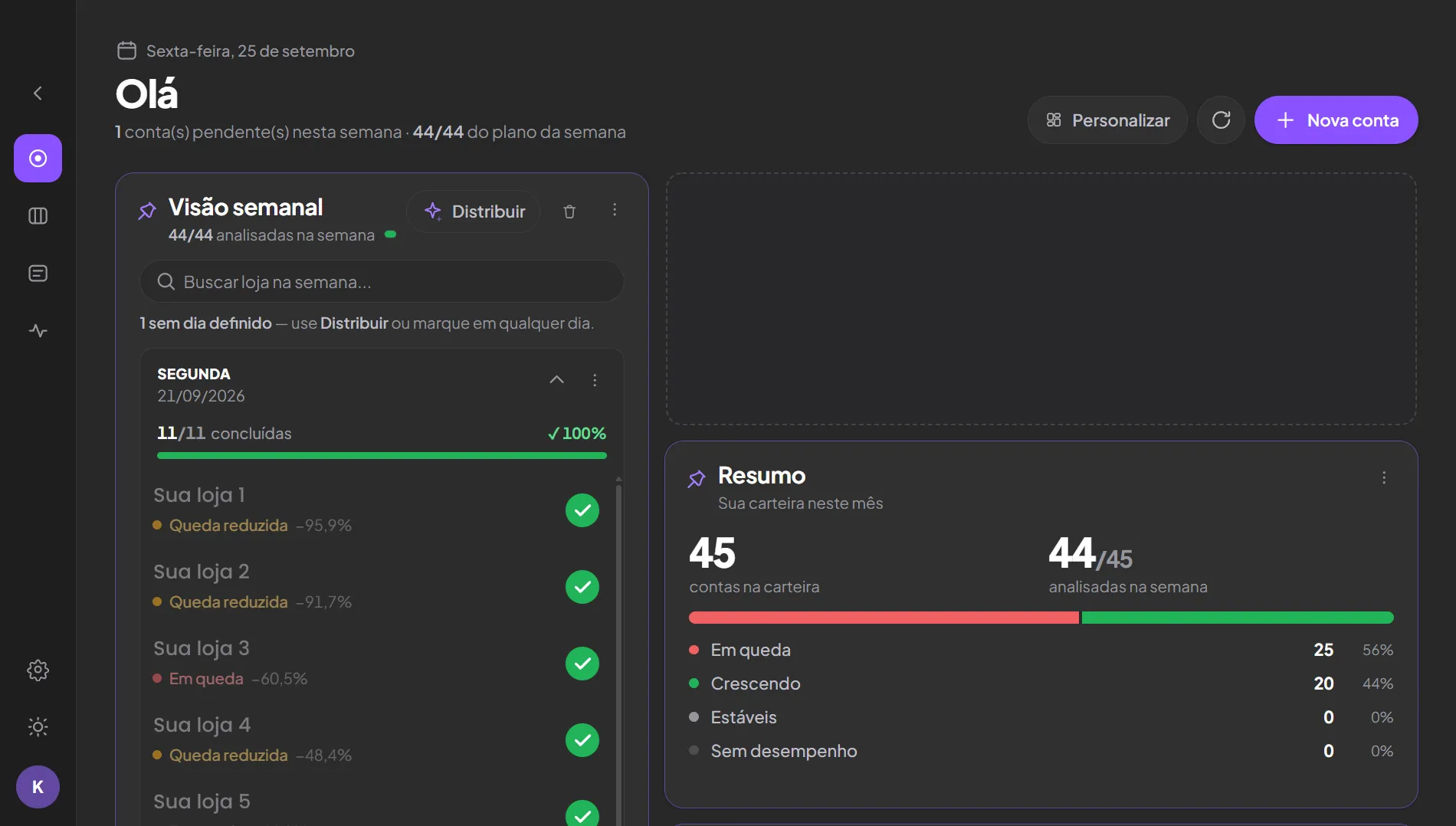Open the dashboard target icon in the sidebar
The height and width of the screenshot is (826, 1456).
pyautogui.click(x=38, y=158)
